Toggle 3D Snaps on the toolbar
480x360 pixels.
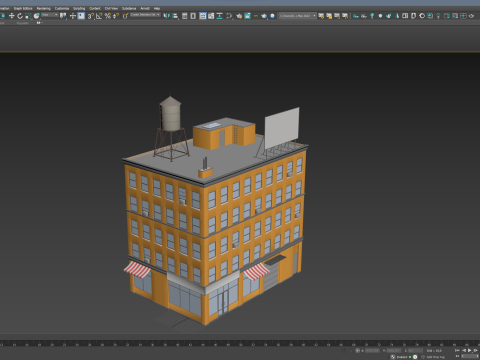click(x=90, y=16)
